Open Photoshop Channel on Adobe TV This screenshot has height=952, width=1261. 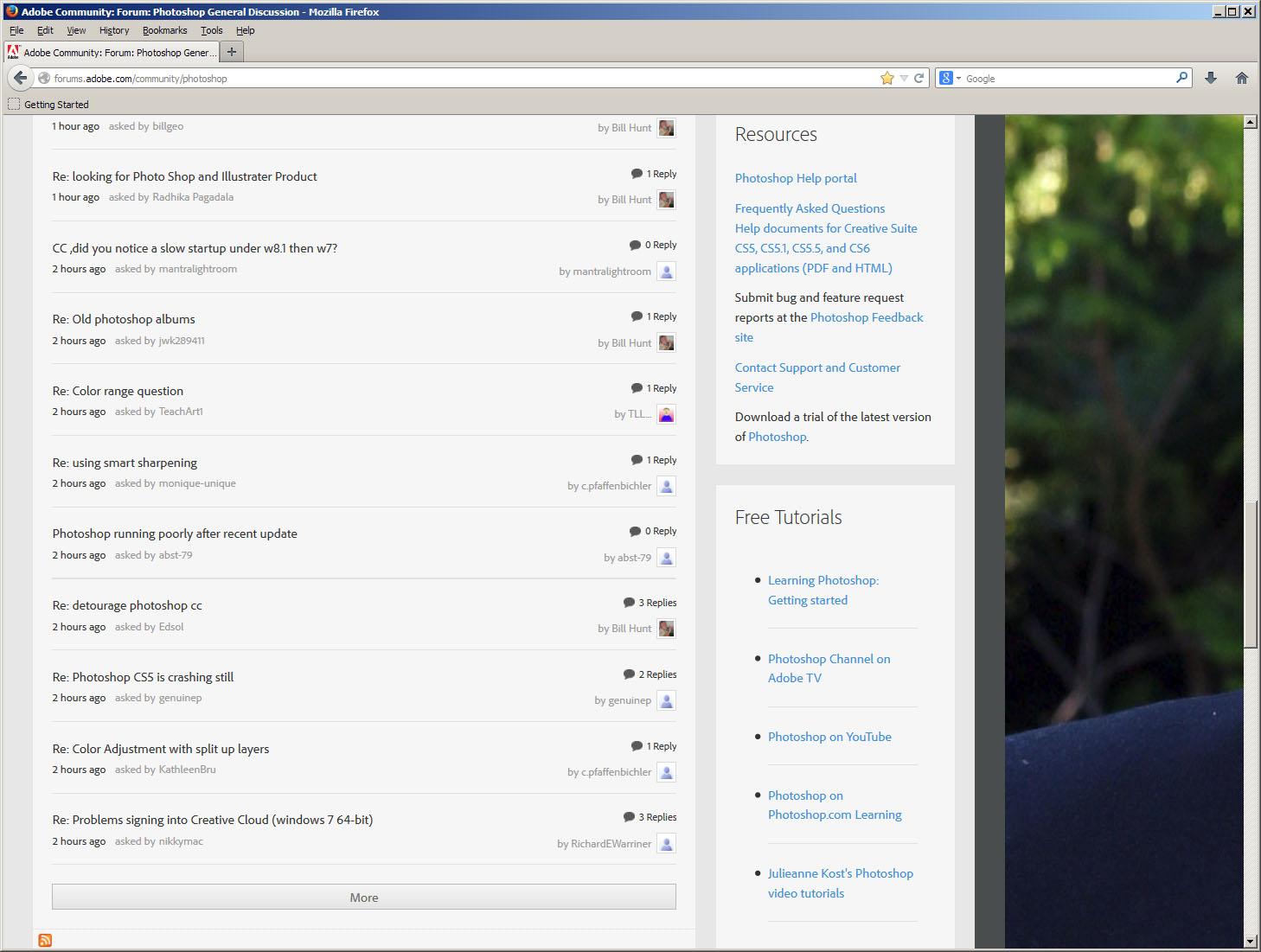coord(829,668)
